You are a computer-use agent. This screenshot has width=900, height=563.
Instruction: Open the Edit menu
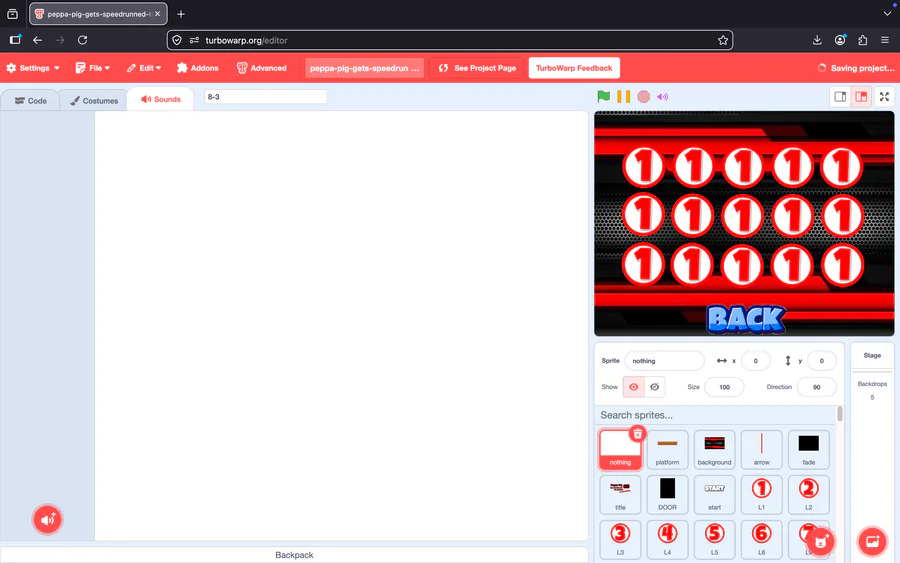[143, 68]
